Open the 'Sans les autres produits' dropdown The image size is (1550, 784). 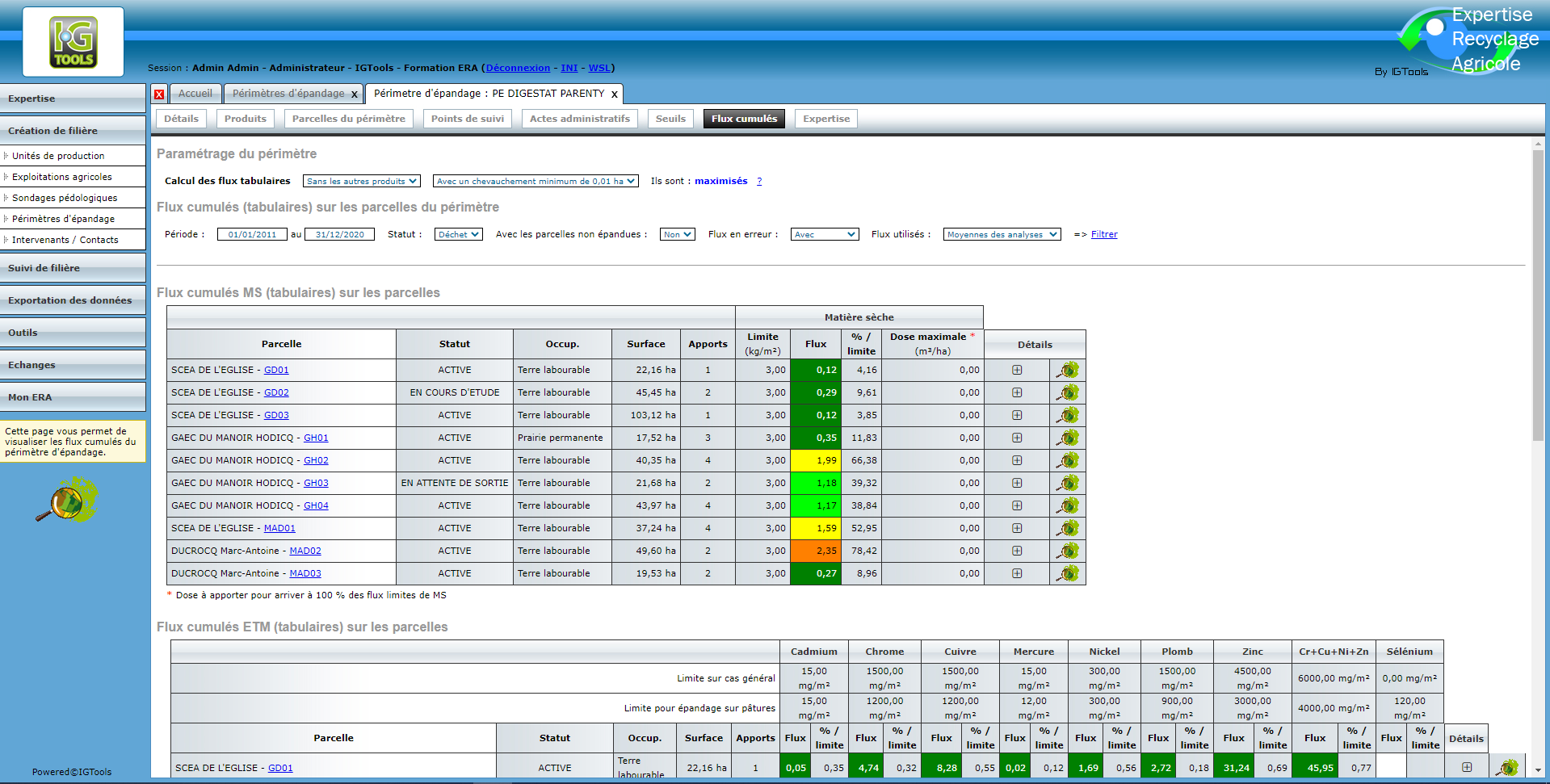point(361,181)
